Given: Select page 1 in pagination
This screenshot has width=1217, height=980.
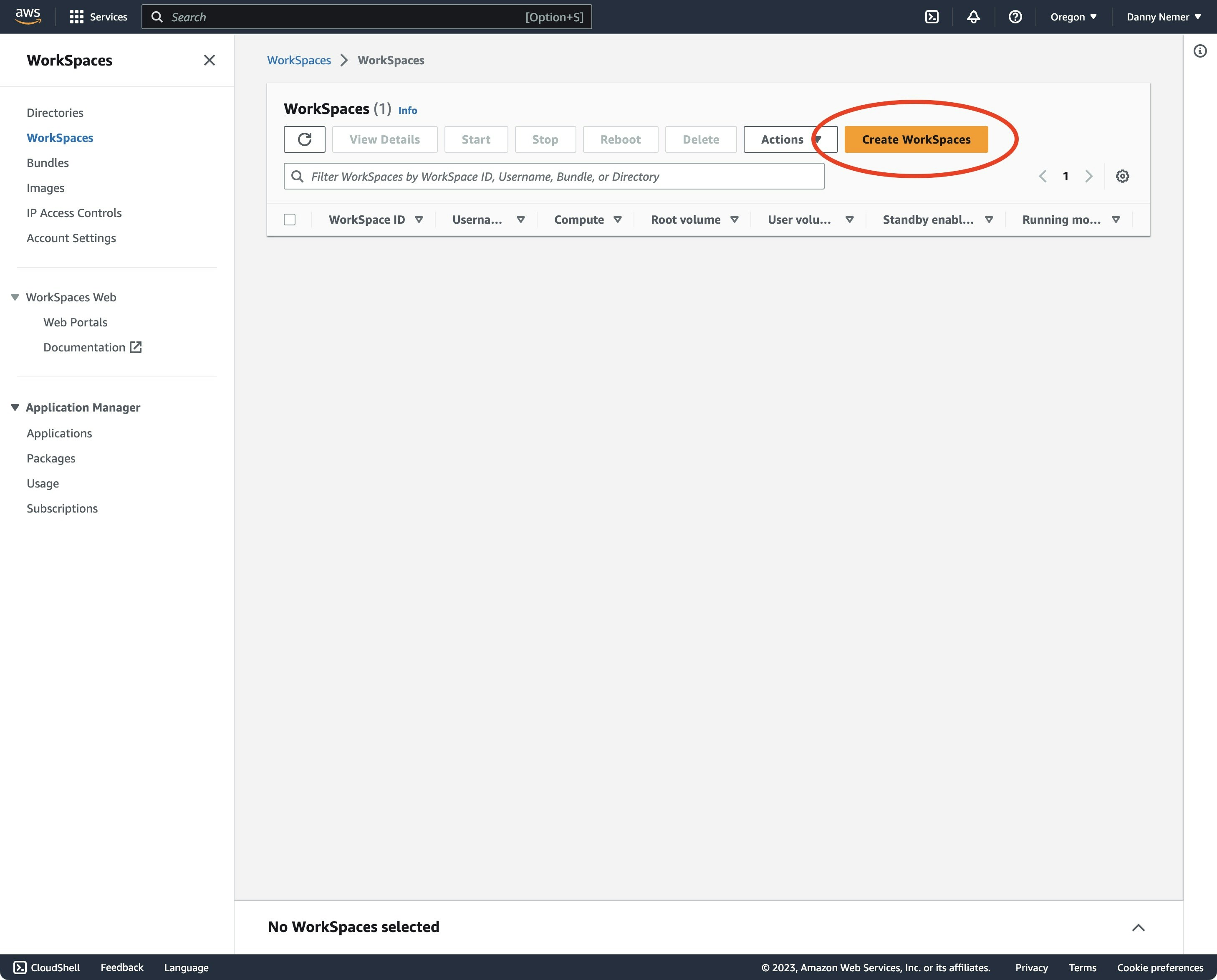Looking at the screenshot, I should click(1065, 176).
